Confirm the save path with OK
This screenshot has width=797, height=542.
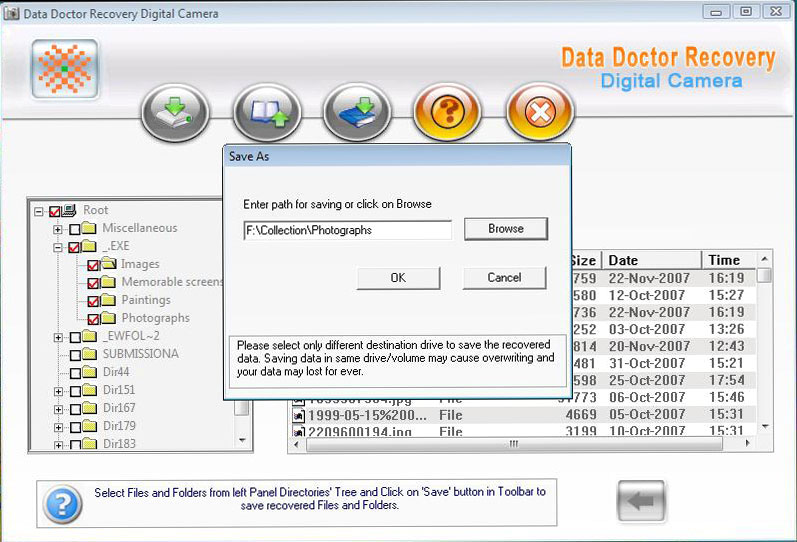pyautogui.click(x=398, y=278)
